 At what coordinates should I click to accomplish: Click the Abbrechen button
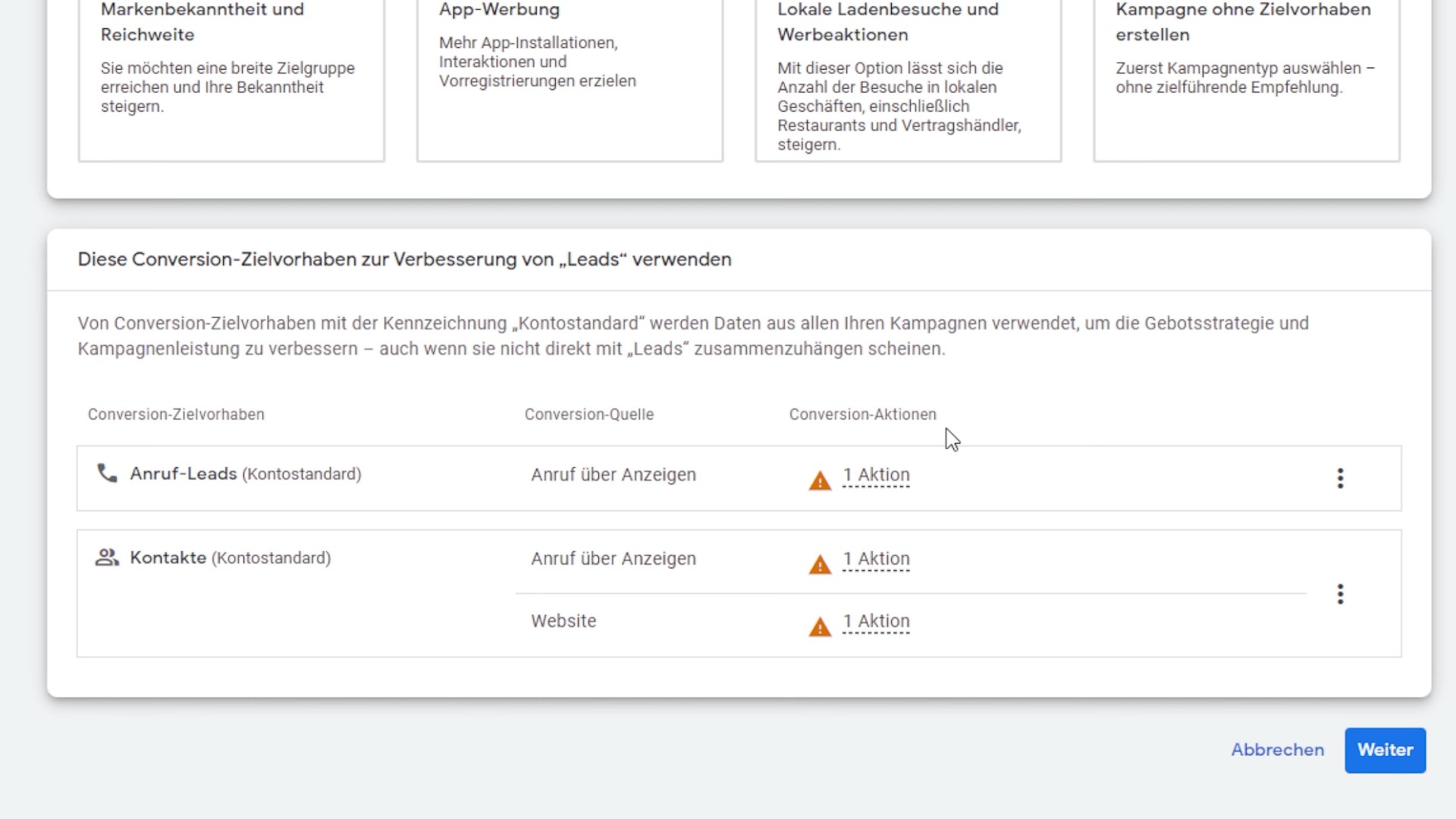pyautogui.click(x=1277, y=750)
